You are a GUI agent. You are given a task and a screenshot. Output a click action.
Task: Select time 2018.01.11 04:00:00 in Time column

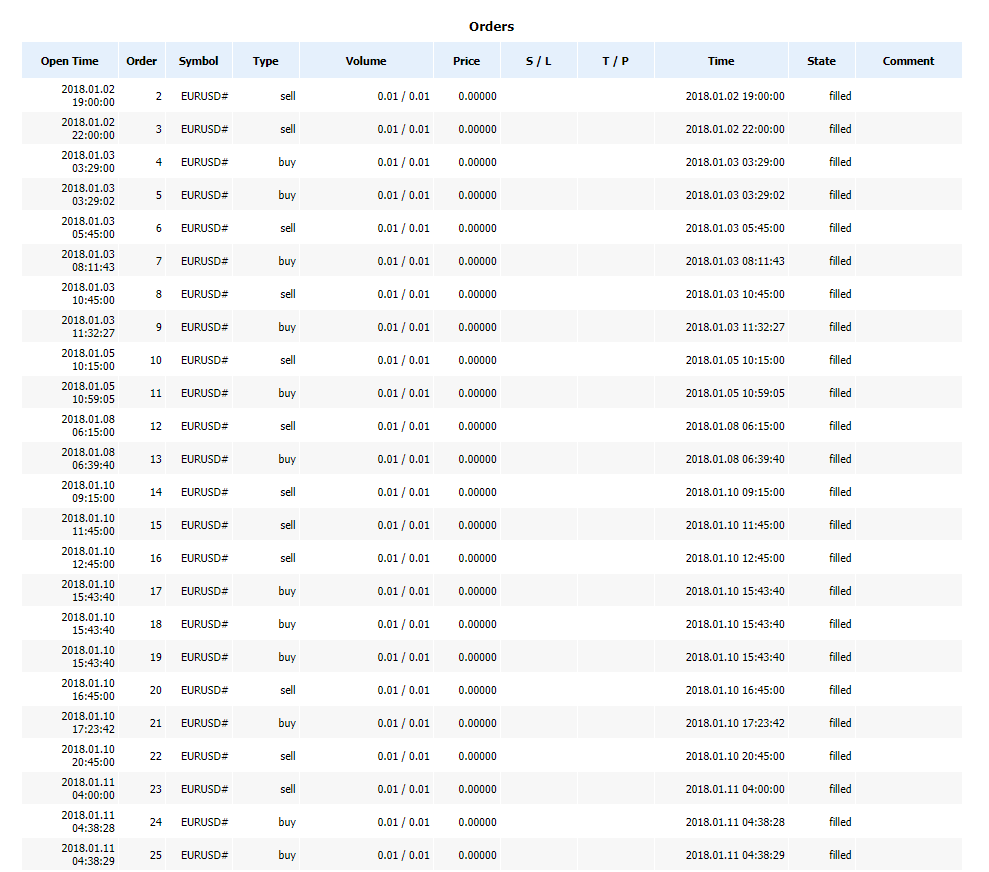point(735,789)
